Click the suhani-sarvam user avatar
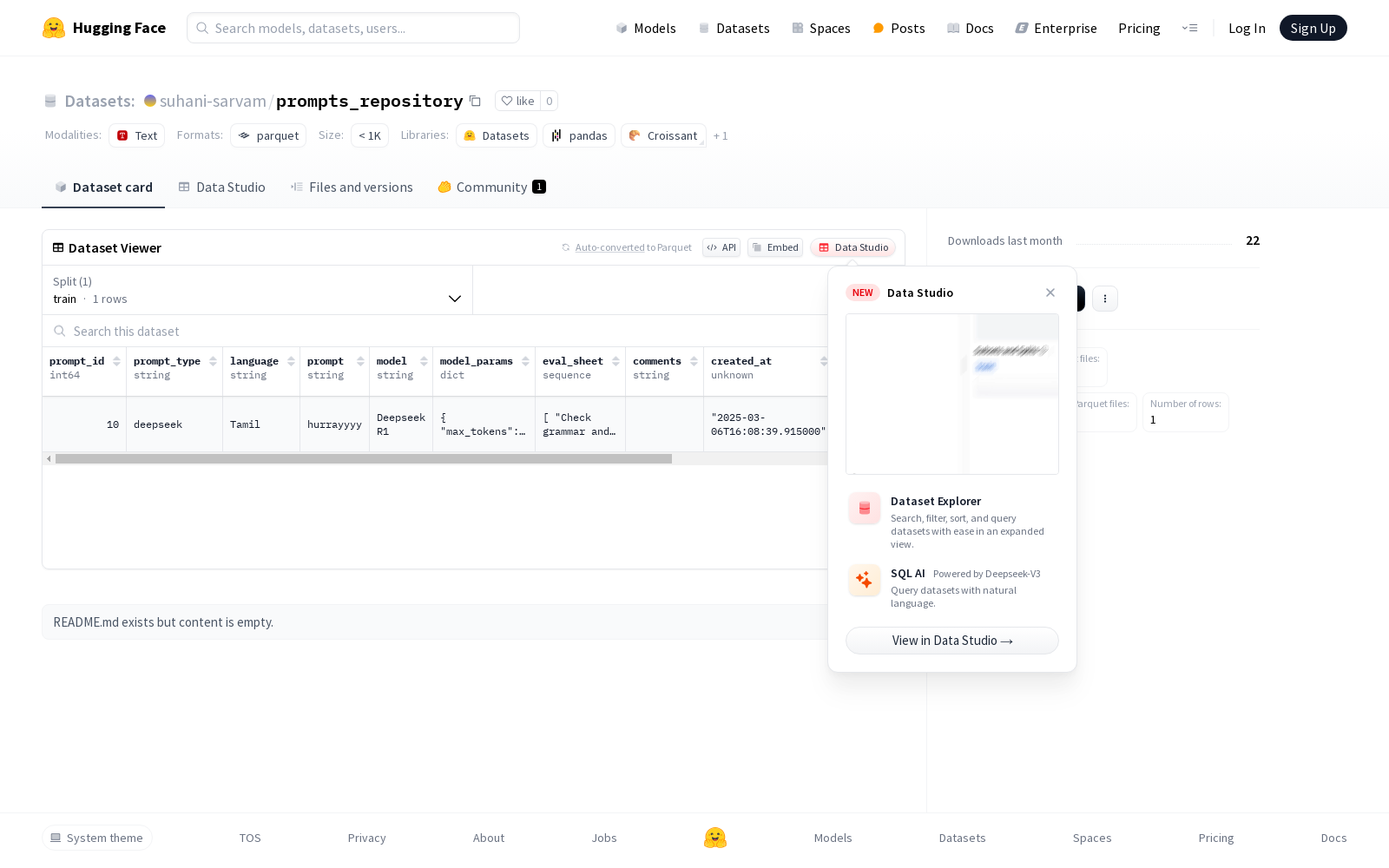Viewport: 1389px width, 868px height. point(150,101)
